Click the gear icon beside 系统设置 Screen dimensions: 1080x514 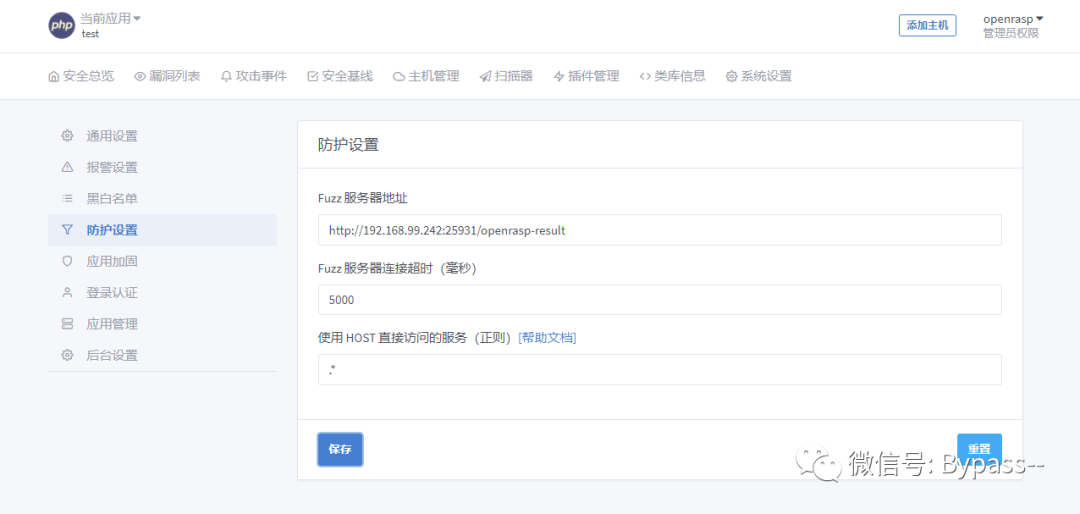731,76
